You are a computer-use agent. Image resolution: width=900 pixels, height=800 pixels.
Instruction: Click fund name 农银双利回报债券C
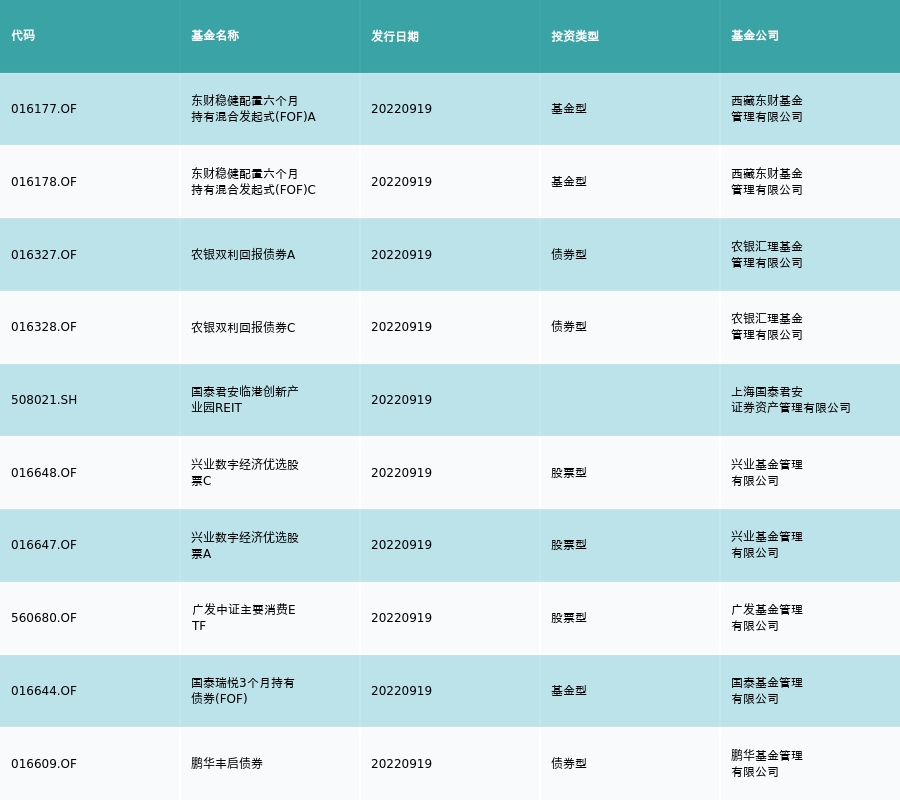(243, 327)
